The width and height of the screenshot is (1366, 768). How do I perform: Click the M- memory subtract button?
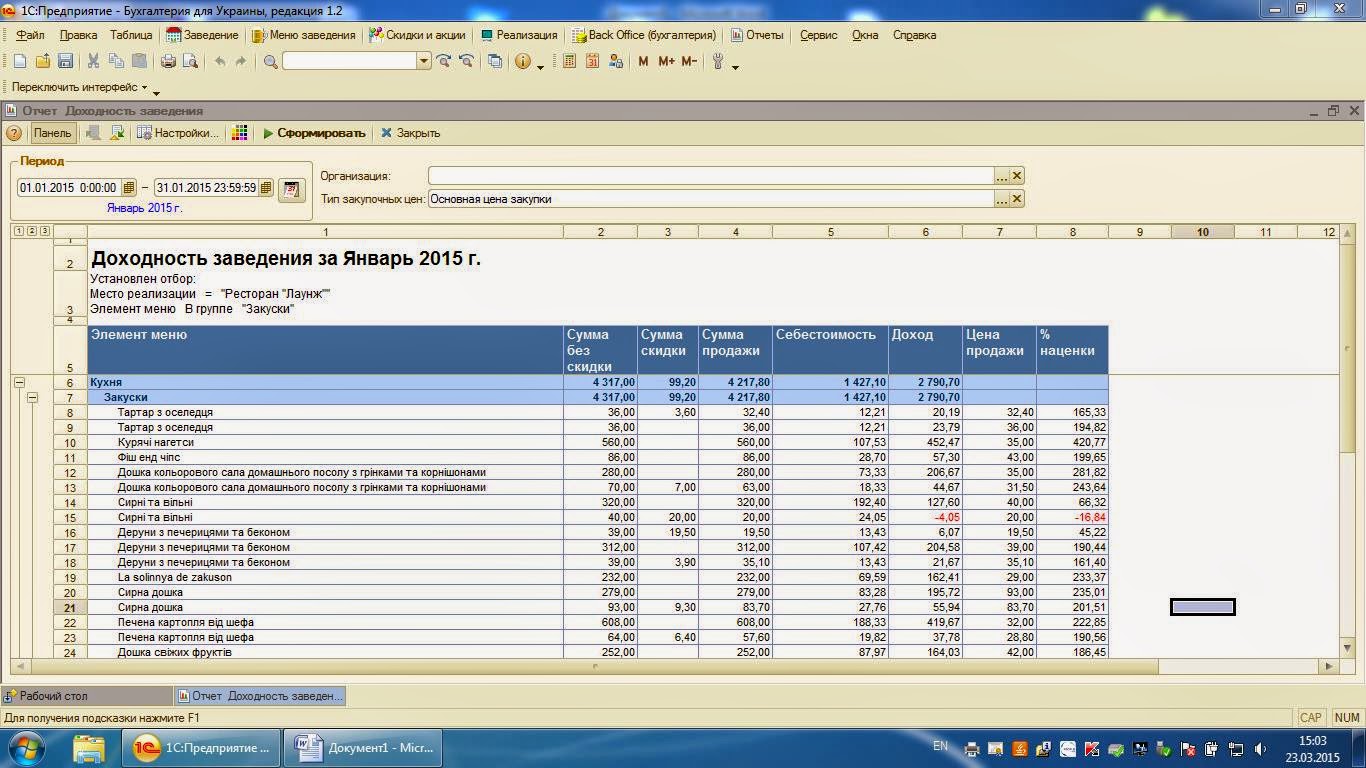coord(689,61)
